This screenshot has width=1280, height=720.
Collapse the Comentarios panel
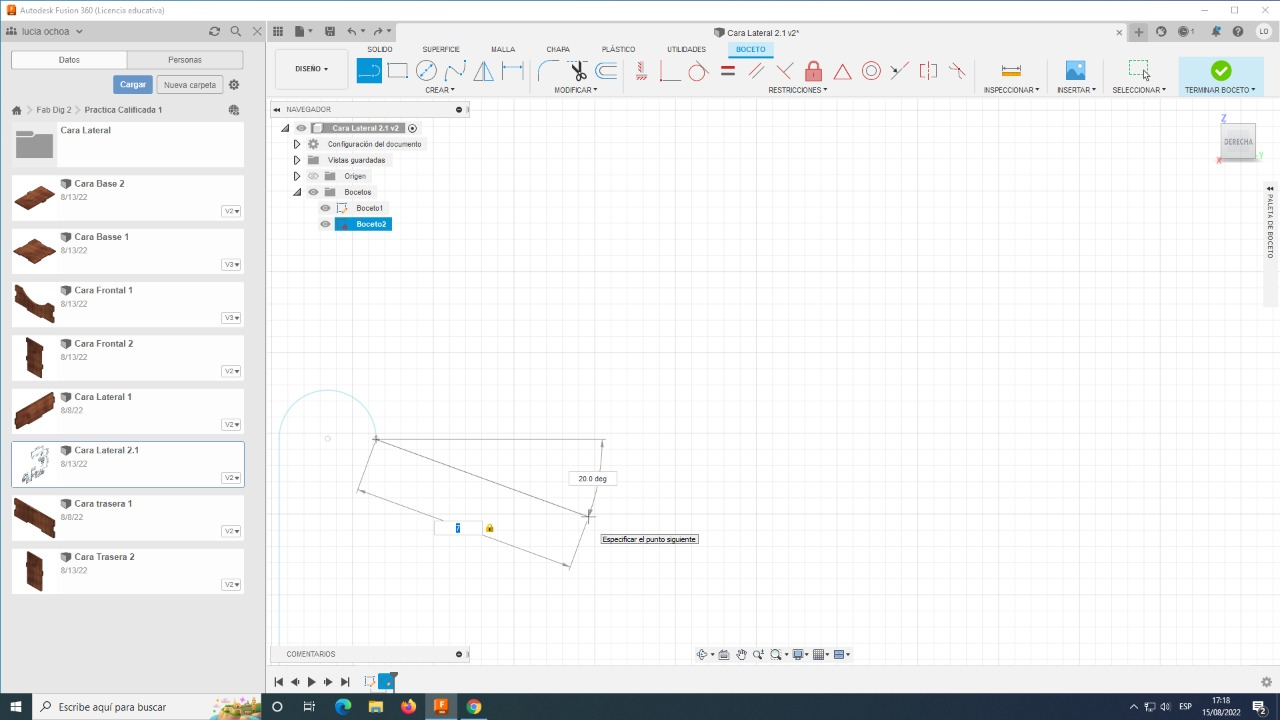pos(459,654)
